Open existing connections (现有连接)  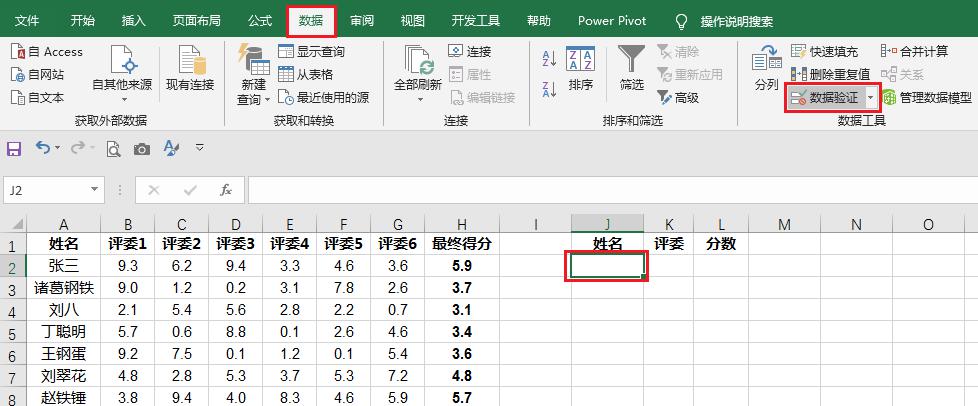coord(190,69)
